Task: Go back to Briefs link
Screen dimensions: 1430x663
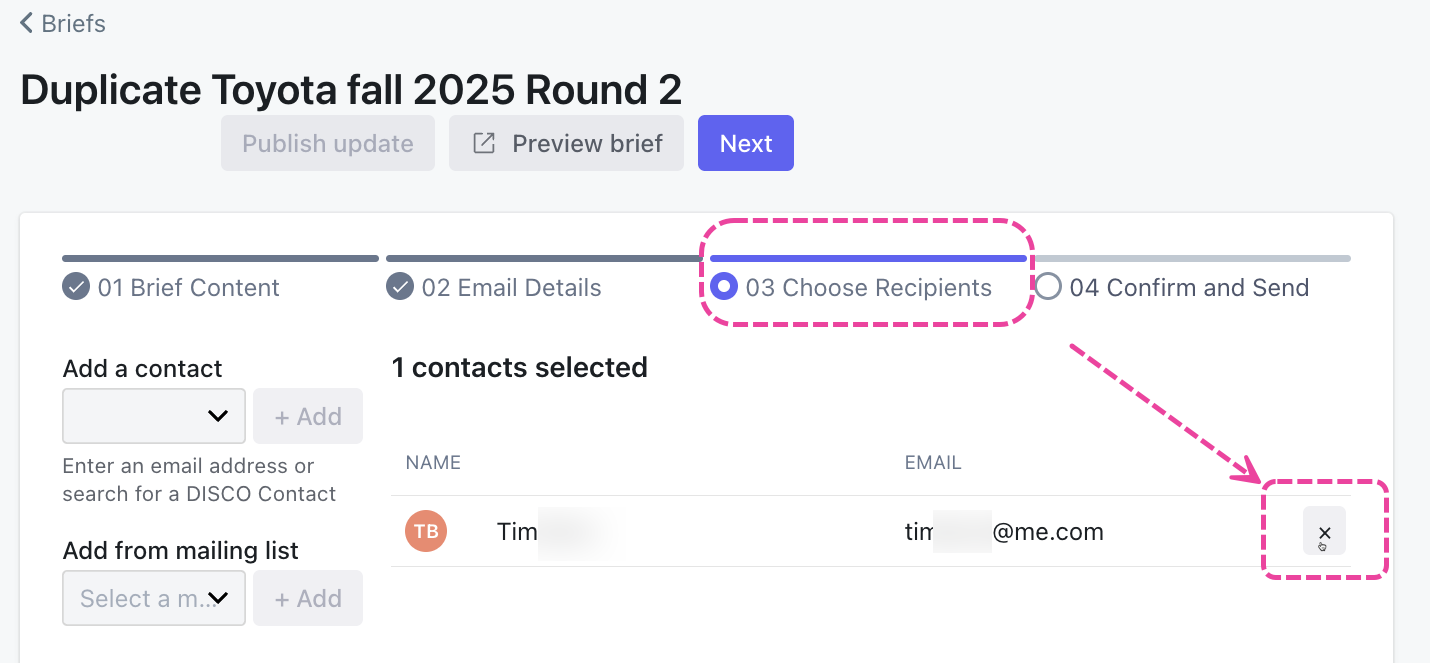Action: tap(74, 23)
